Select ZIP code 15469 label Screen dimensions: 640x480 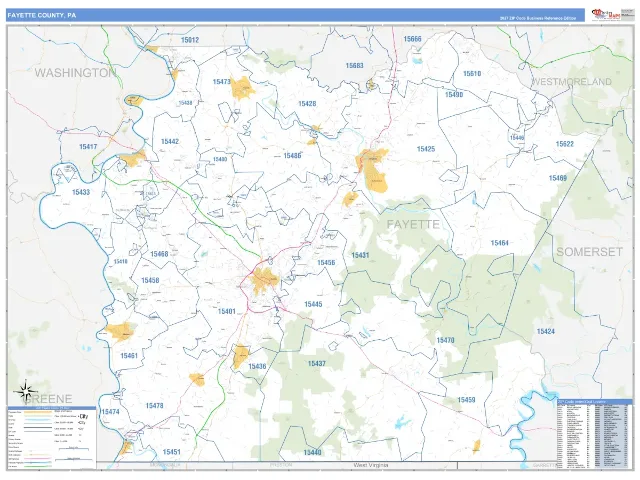coord(558,178)
